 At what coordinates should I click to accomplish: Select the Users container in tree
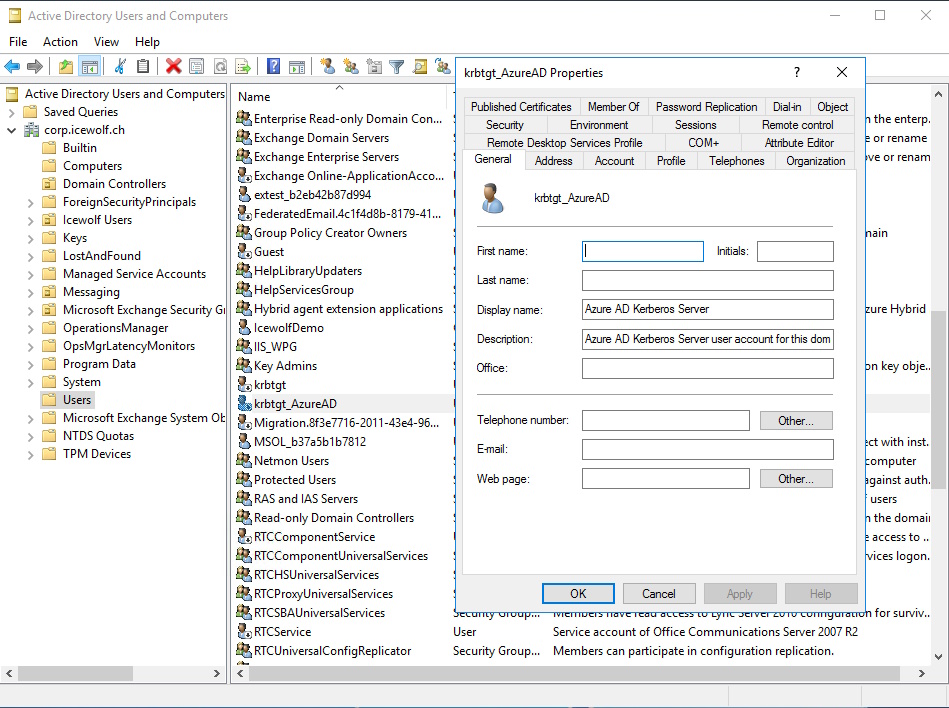point(77,400)
